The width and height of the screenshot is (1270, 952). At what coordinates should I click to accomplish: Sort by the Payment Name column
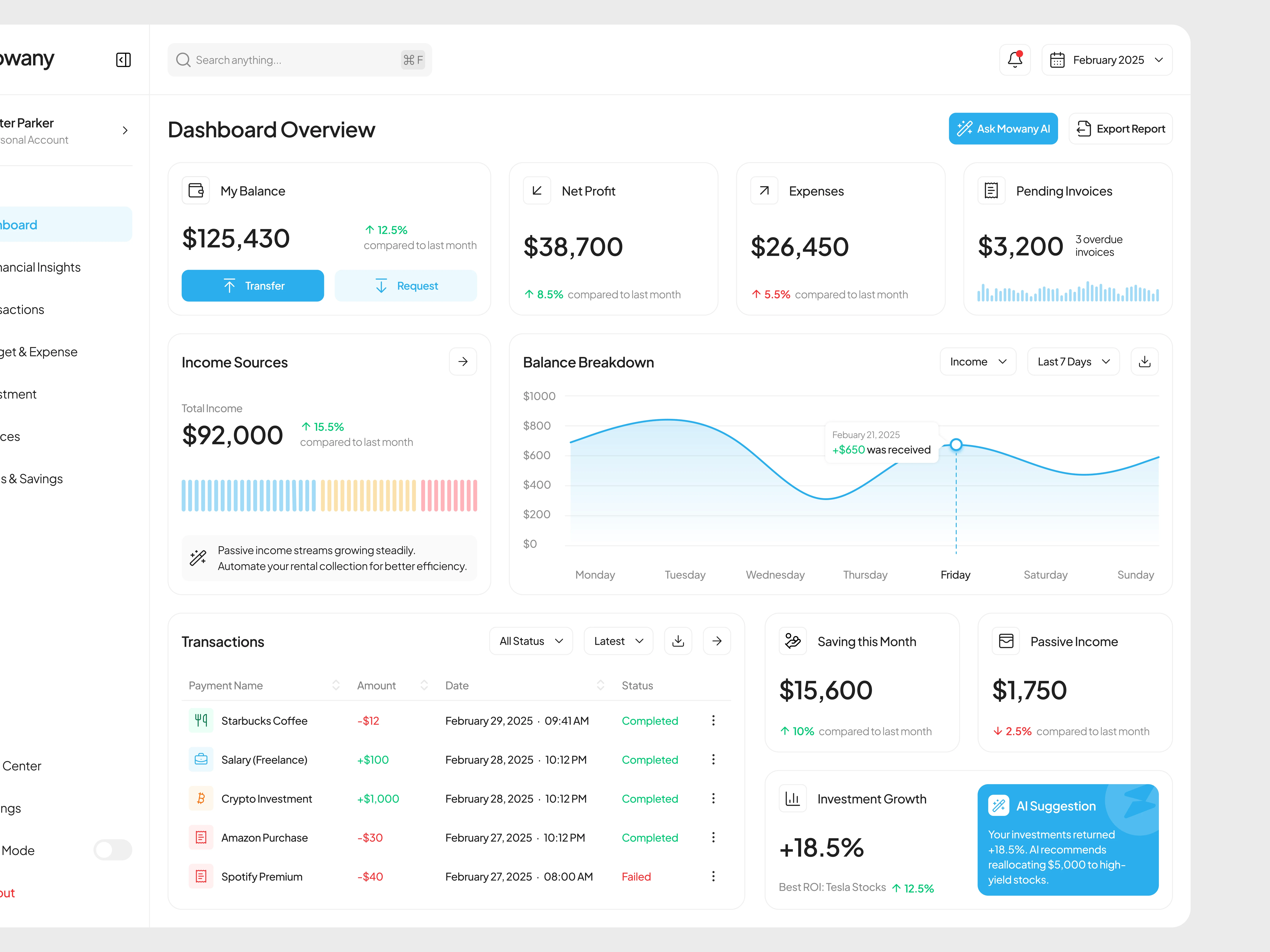[336, 685]
